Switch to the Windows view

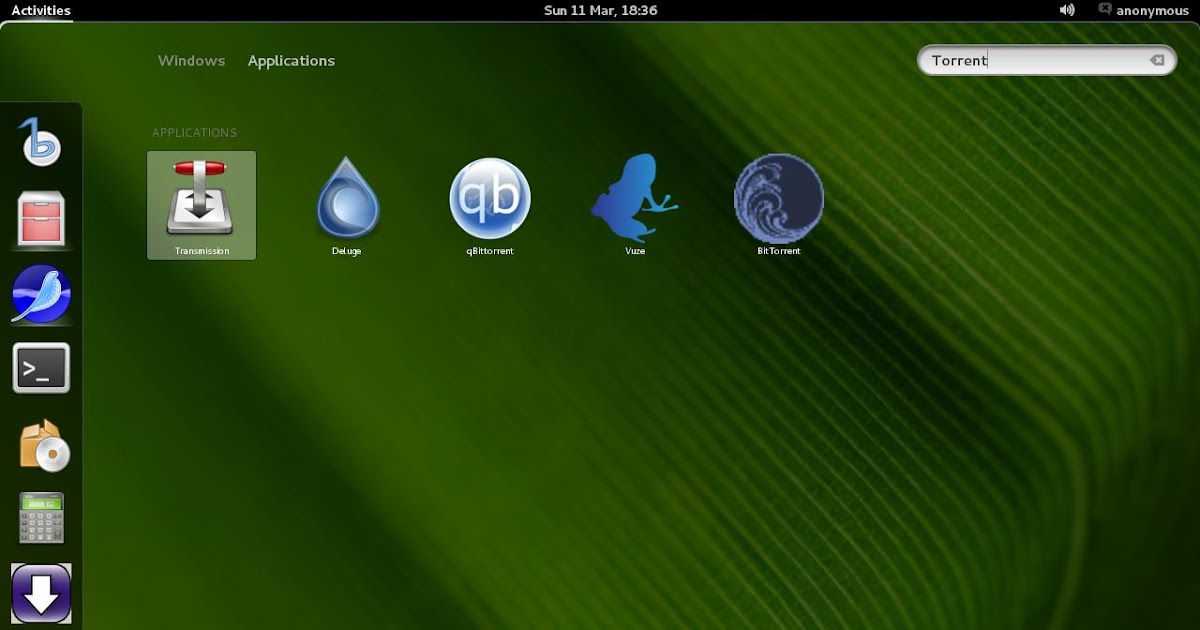pos(191,61)
